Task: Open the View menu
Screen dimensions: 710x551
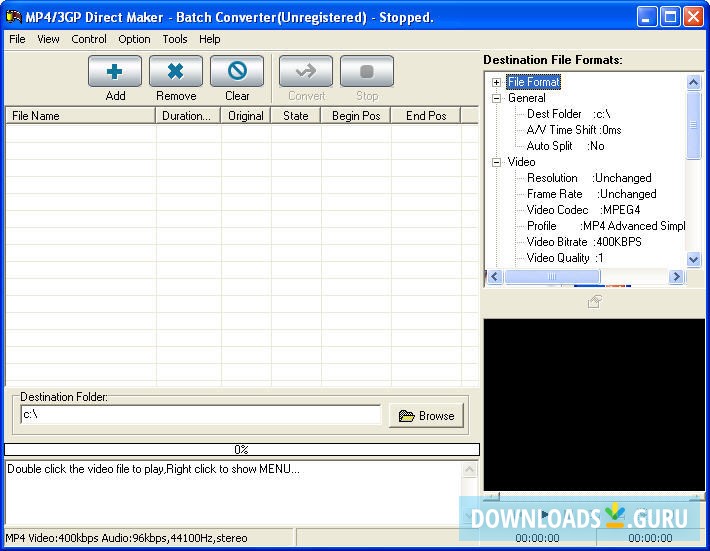Action: [x=48, y=39]
